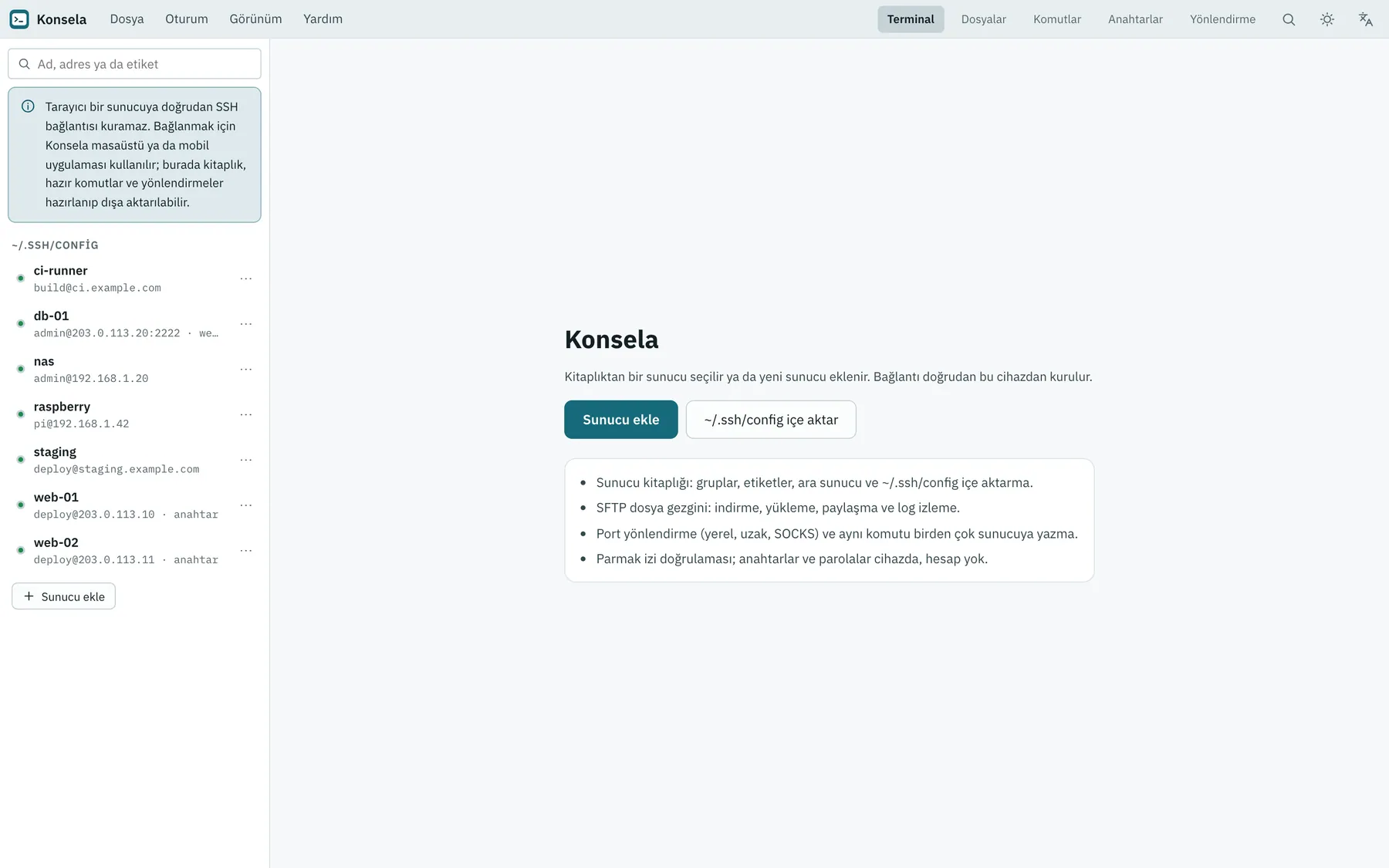Open the more options menu for ci-runner
1389x868 pixels.
(246, 279)
